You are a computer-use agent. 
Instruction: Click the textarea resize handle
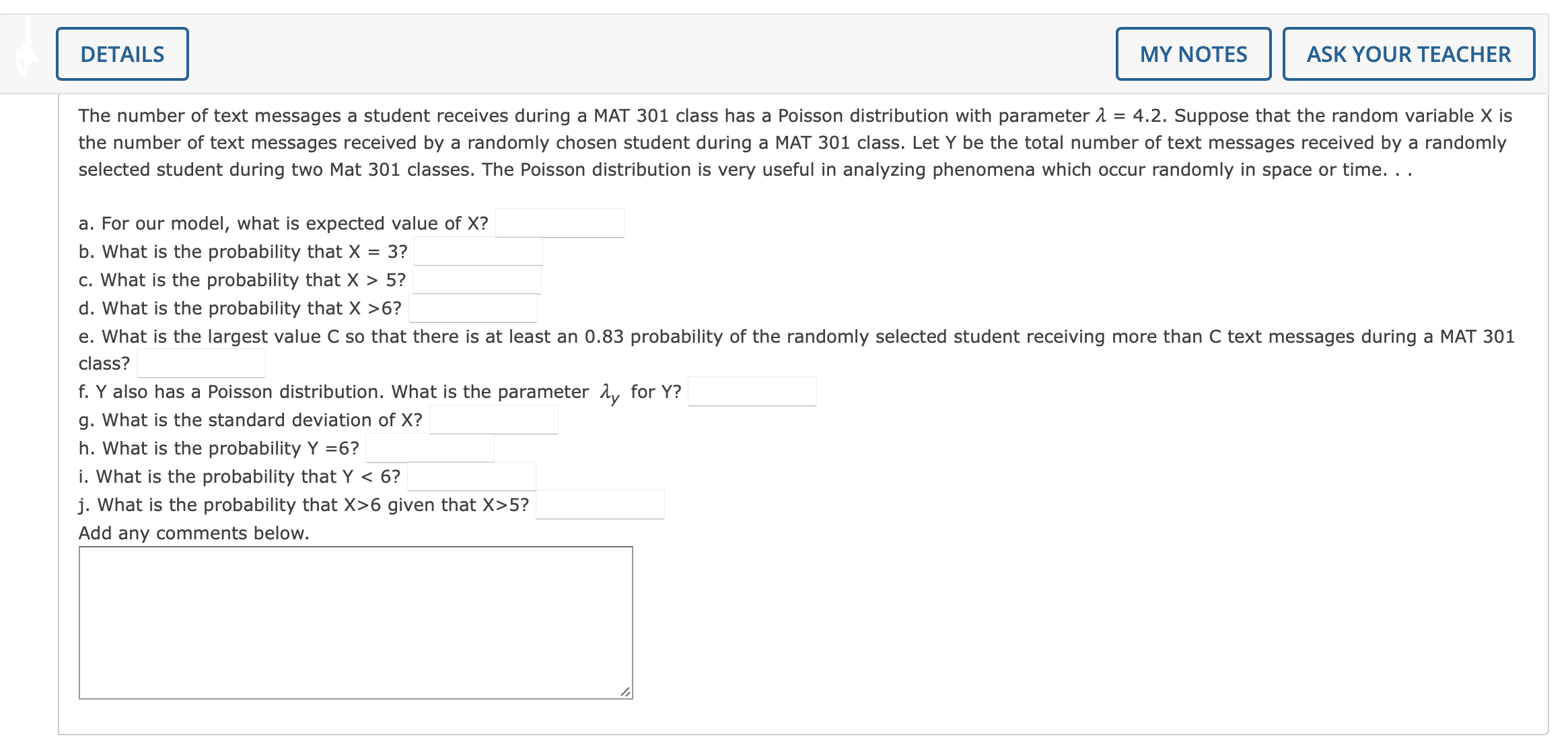pyautogui.click(x=625, y=690)
